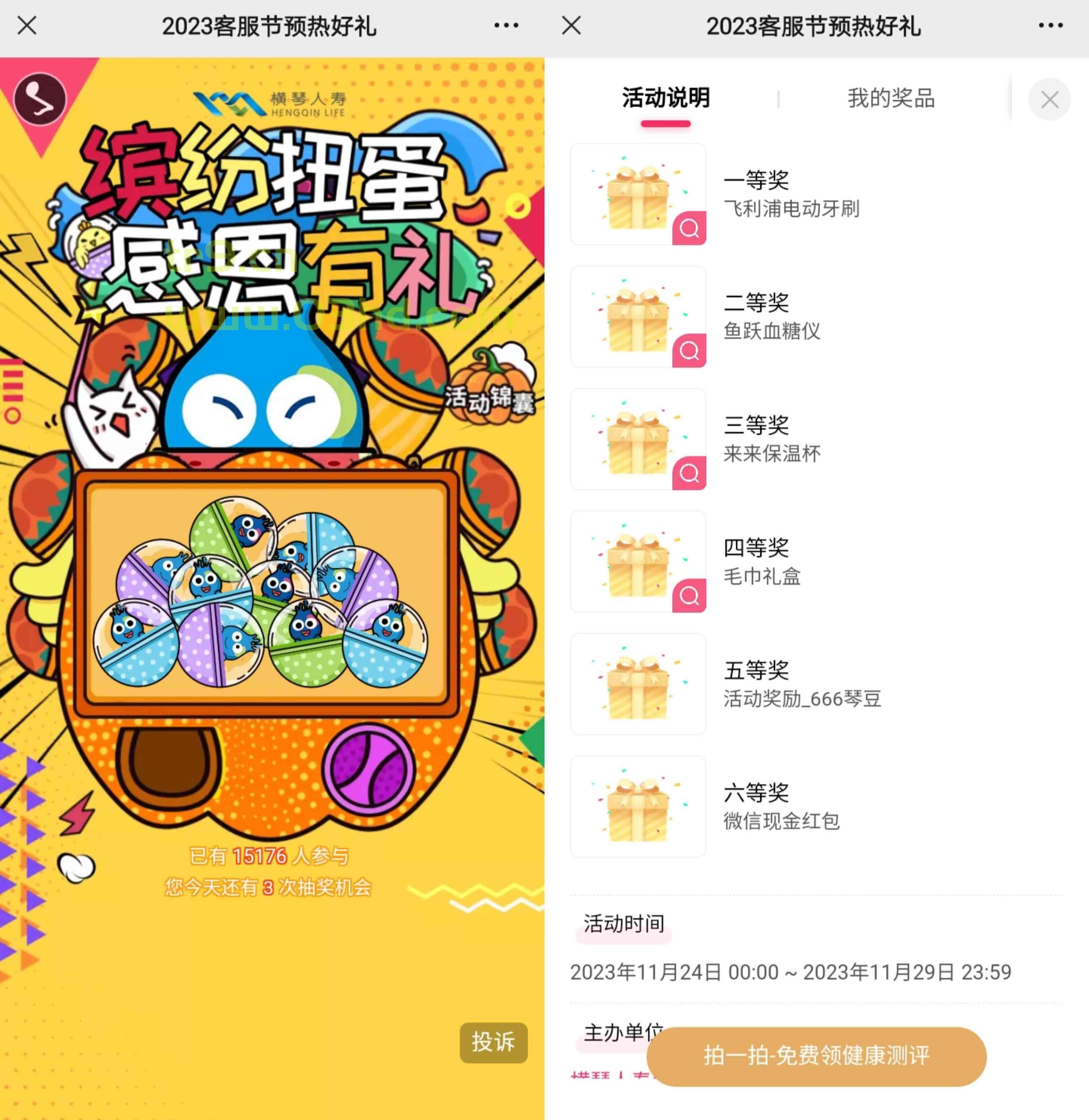Open the left window's three-dot menu
1089x1120 pixels.
(506, 26)
